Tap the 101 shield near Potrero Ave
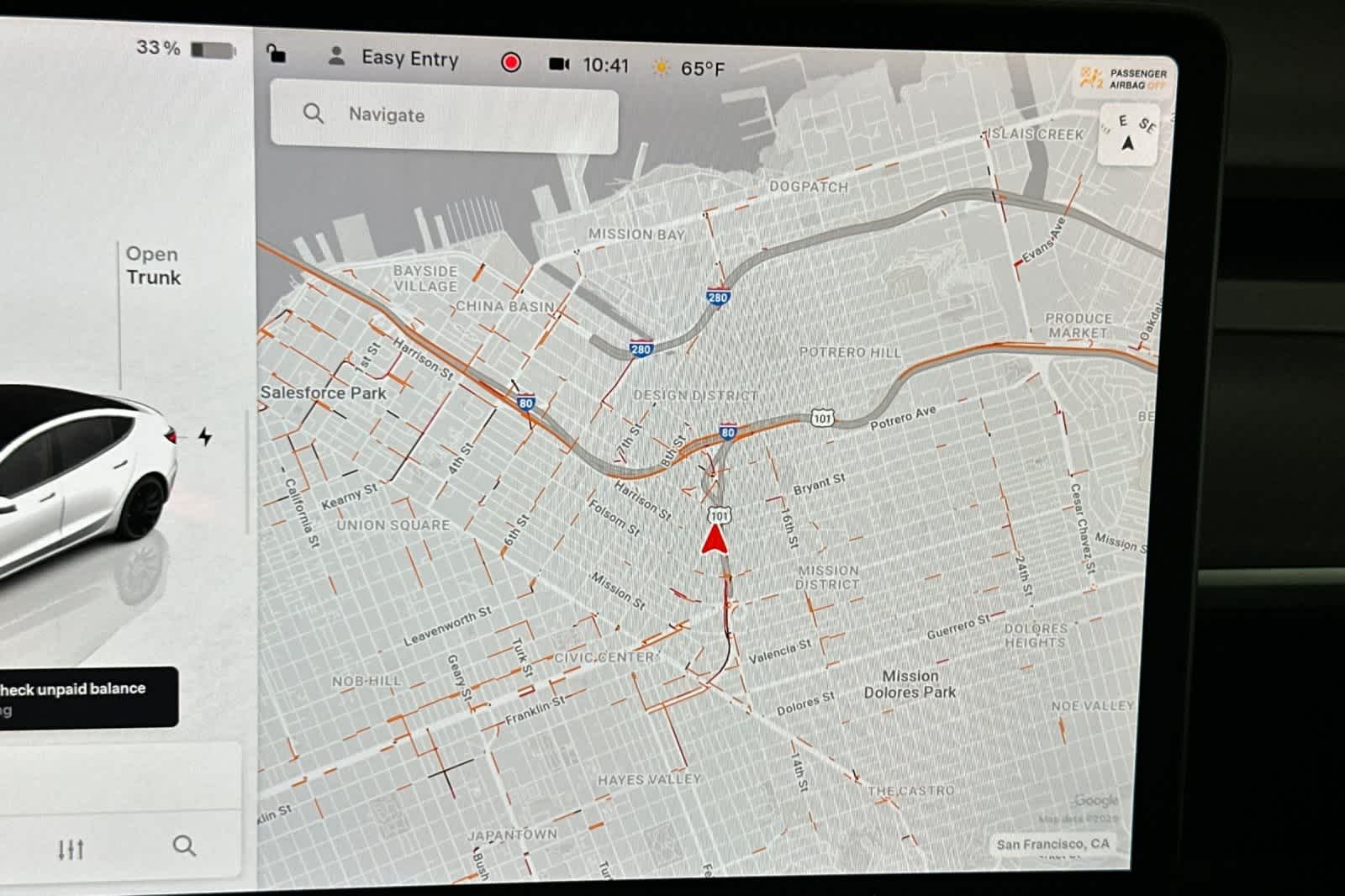The width and height of the screenshot is (1345, 896). [x=822, y=418]
